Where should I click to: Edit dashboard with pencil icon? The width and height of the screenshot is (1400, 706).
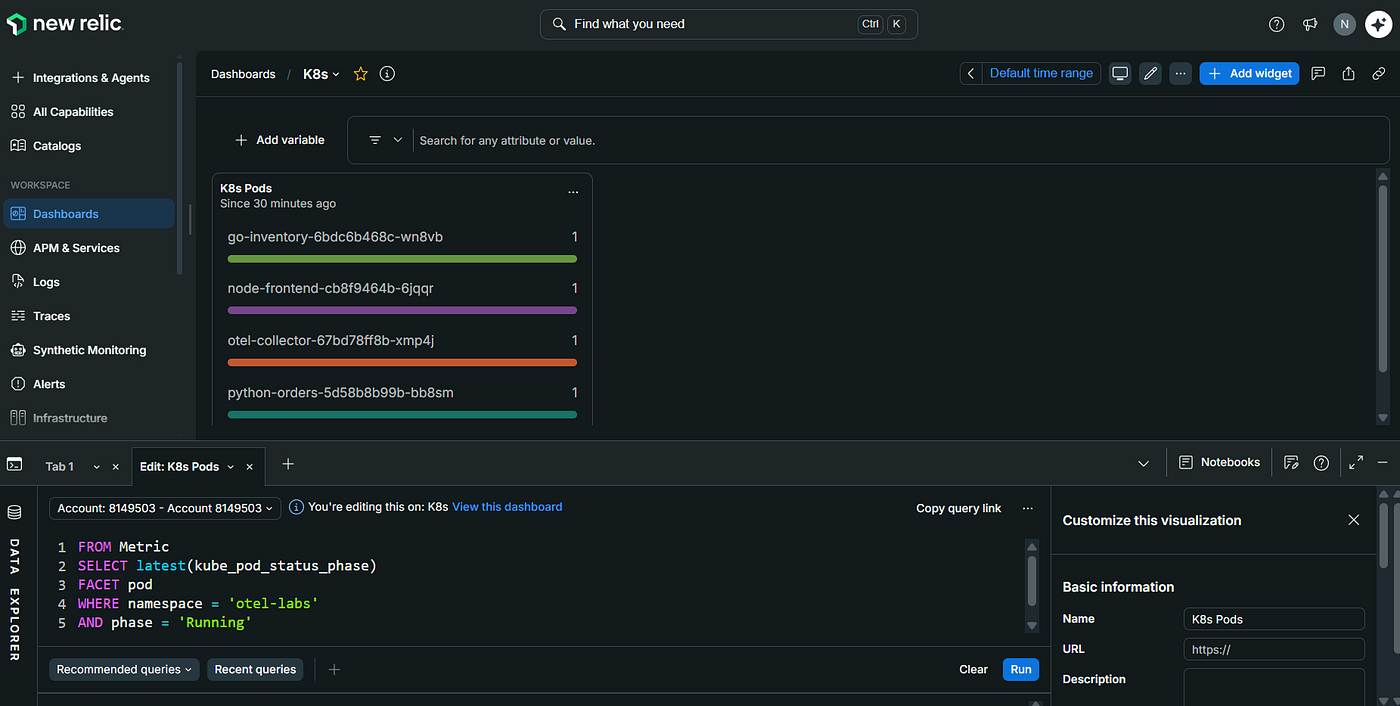(1150, 73)
